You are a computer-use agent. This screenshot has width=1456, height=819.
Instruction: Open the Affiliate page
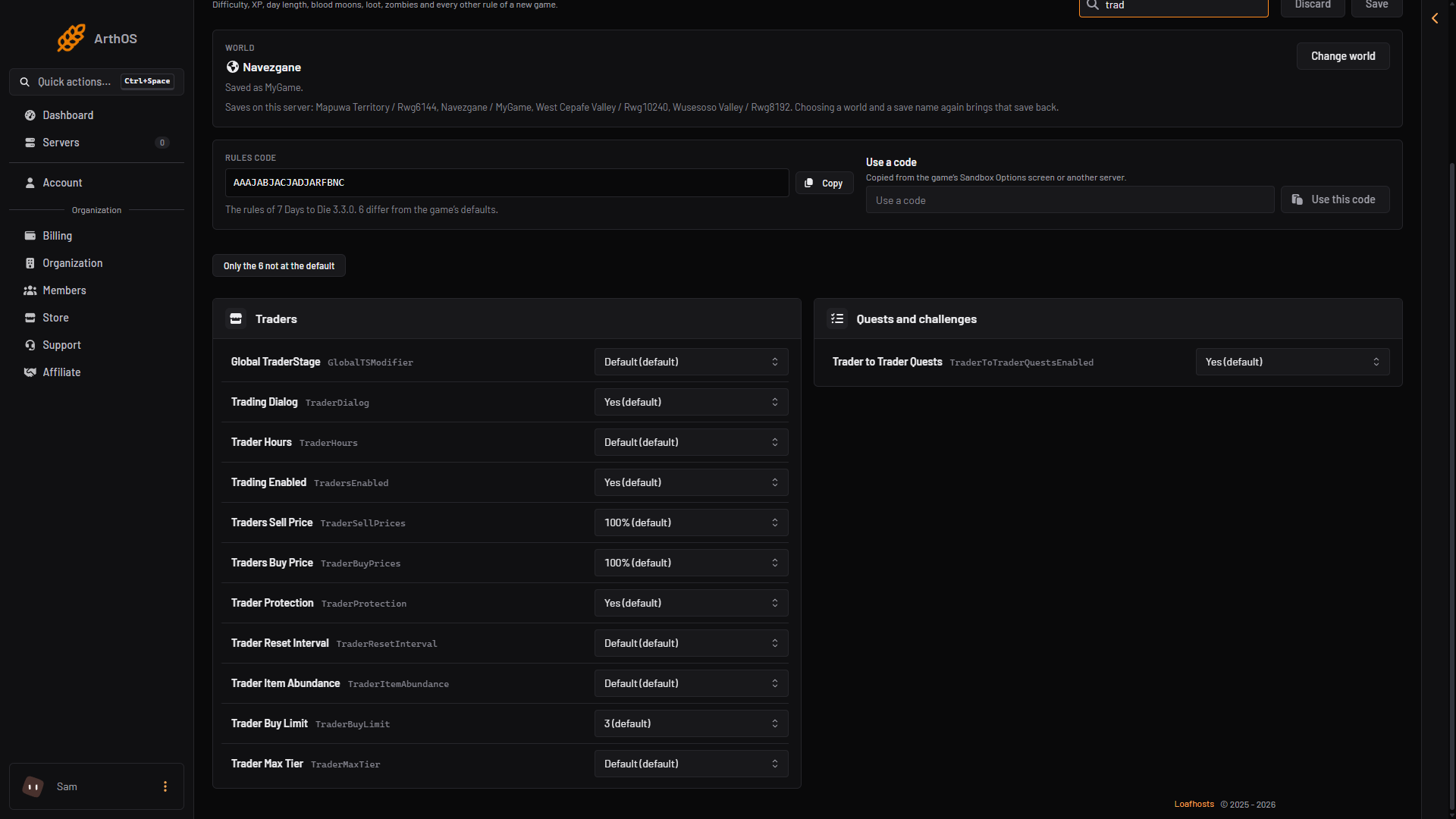[x=96, y=372]
